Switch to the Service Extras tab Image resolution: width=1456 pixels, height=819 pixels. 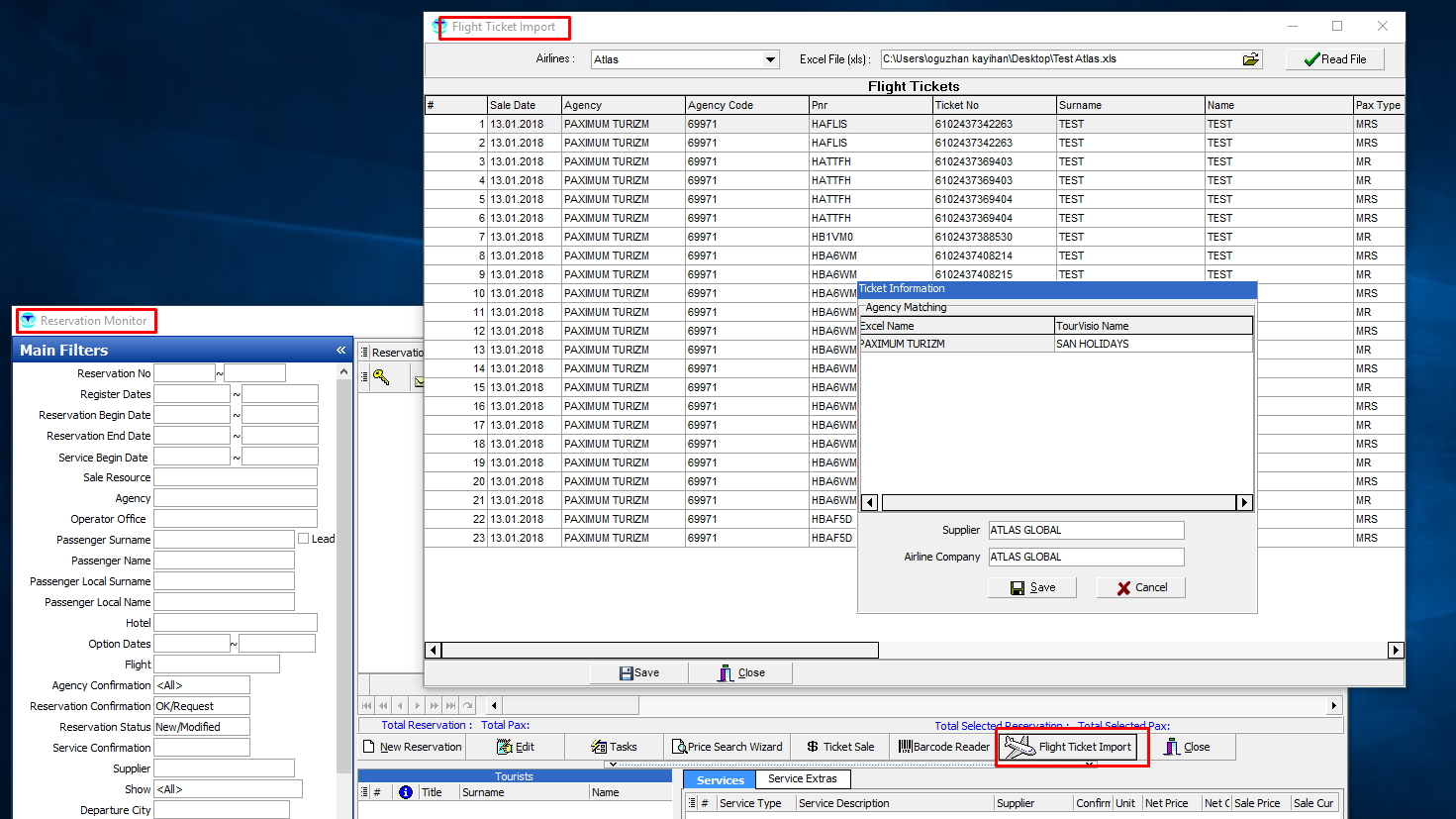point(802,778)
